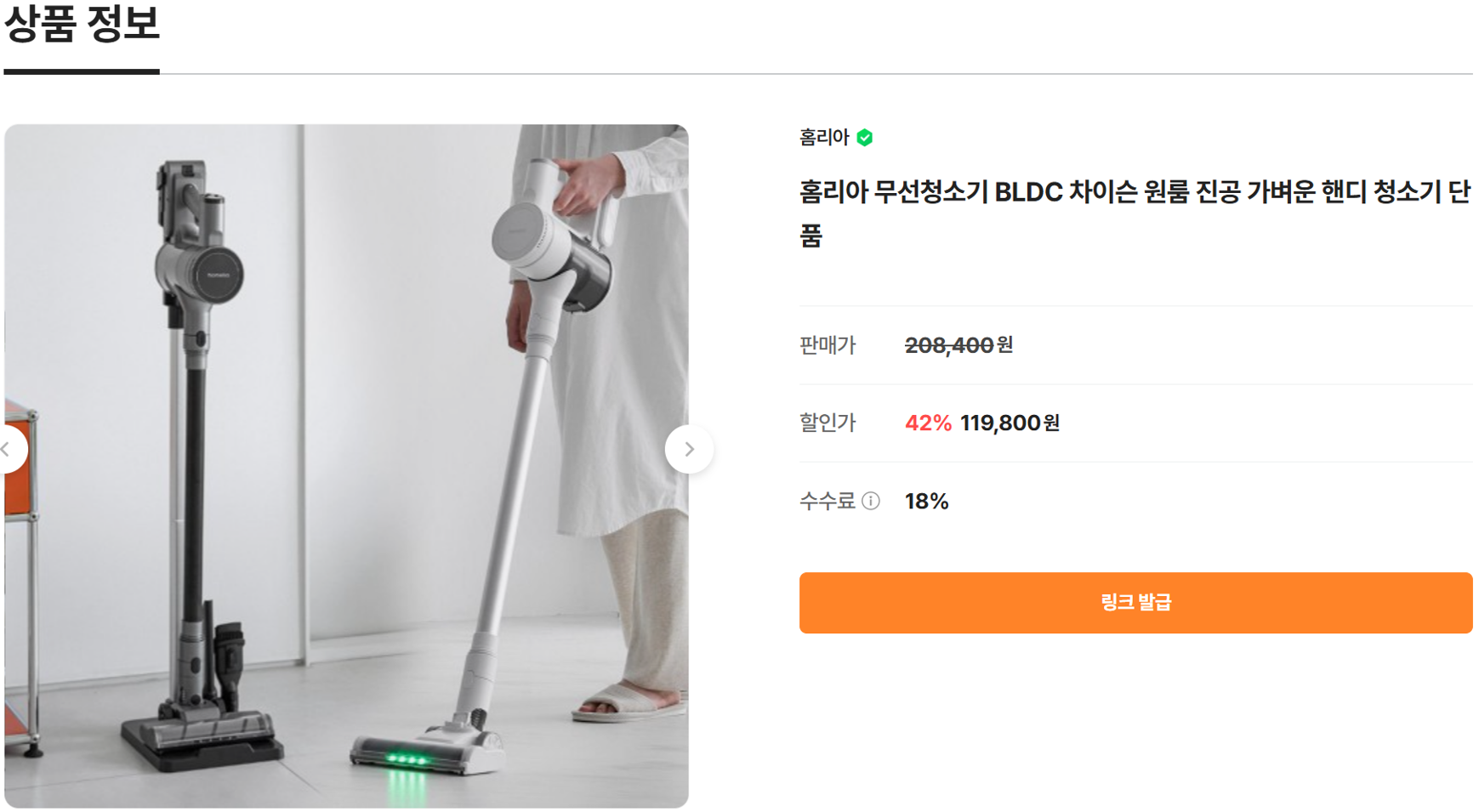Go to the previous product image
This screenshot has width=1479, height=812.
click(9, 449)
